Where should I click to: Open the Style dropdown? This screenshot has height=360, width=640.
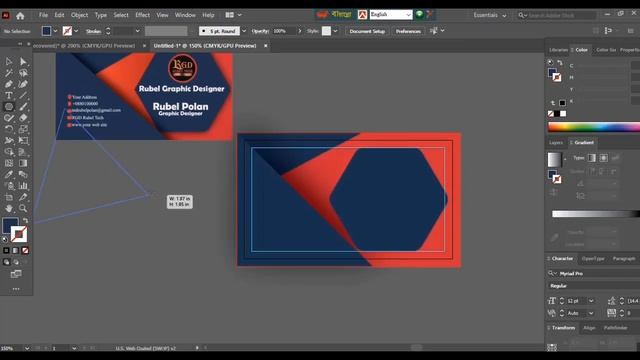point(336,31)
